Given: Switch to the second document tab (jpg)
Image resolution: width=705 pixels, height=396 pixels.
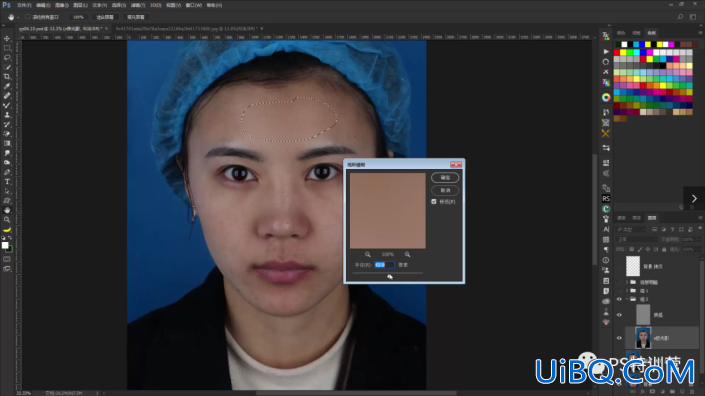Looking at the screenshot, I should (x=187, y=29).
